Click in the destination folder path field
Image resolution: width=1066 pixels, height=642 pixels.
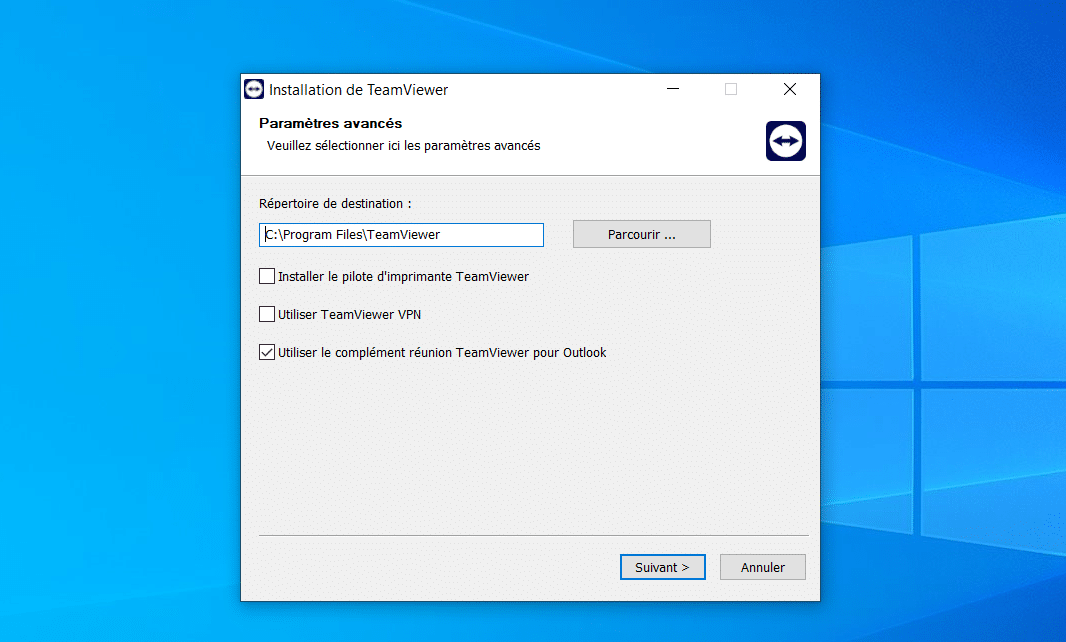point(402,234)
